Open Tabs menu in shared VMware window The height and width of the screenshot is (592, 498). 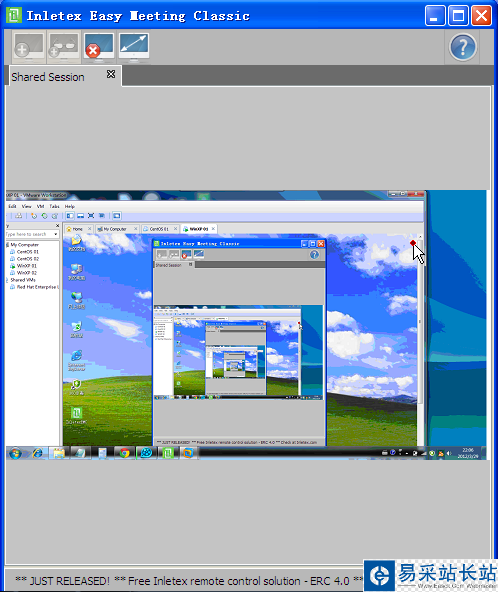point(54,207)
